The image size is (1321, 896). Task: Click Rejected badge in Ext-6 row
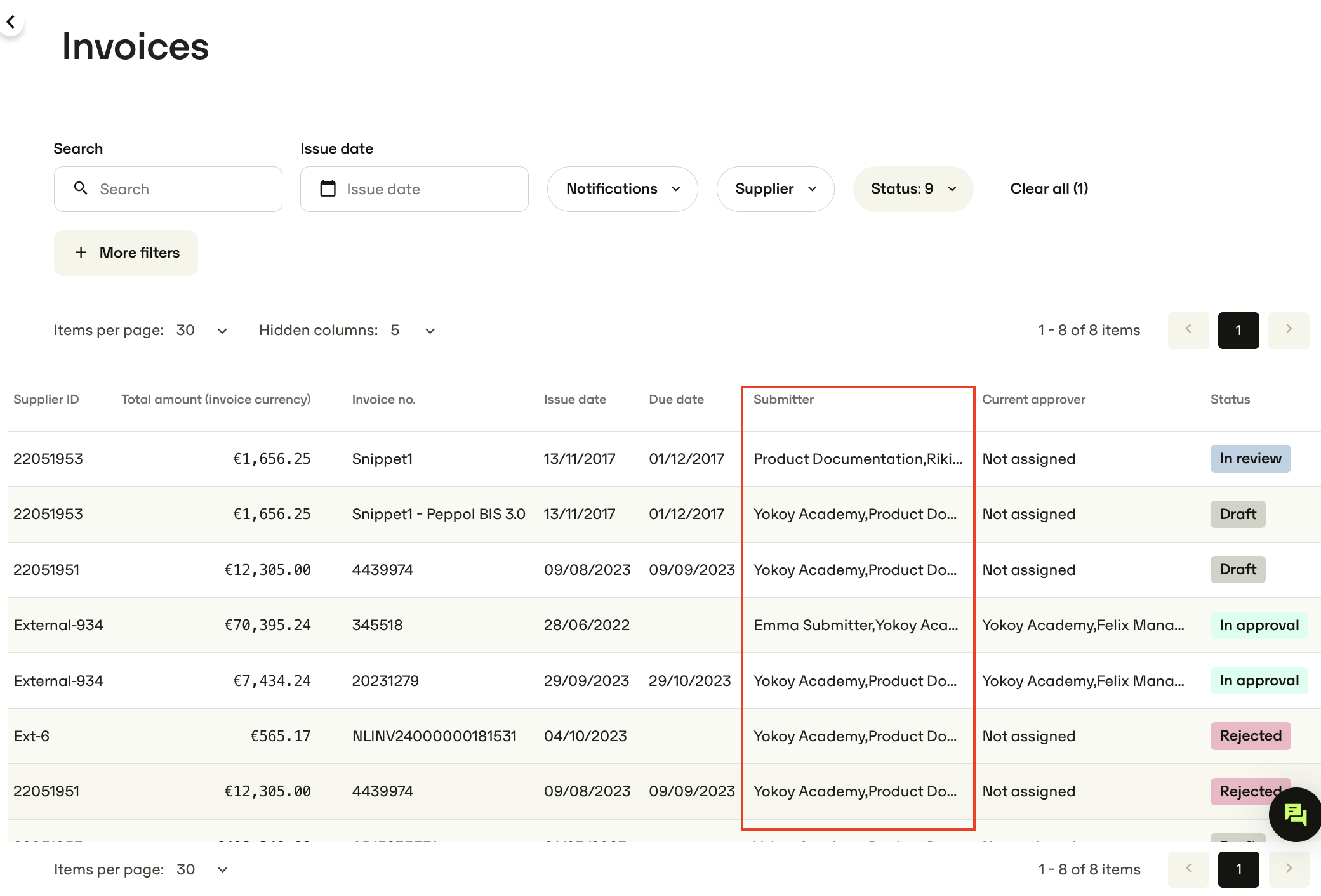1250,735
